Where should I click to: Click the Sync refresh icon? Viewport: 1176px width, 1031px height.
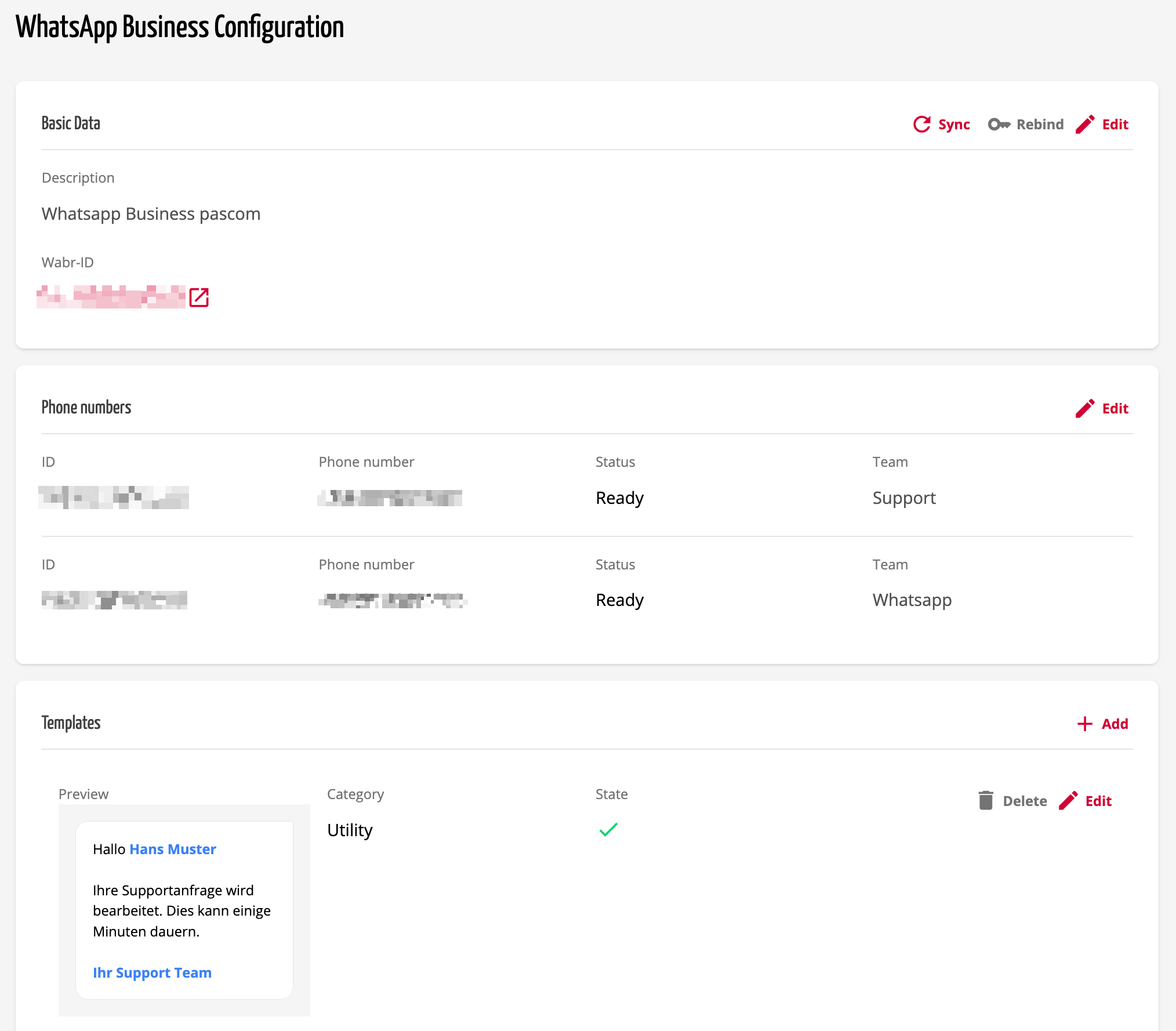pyautogui.click(x=921, y=124)
